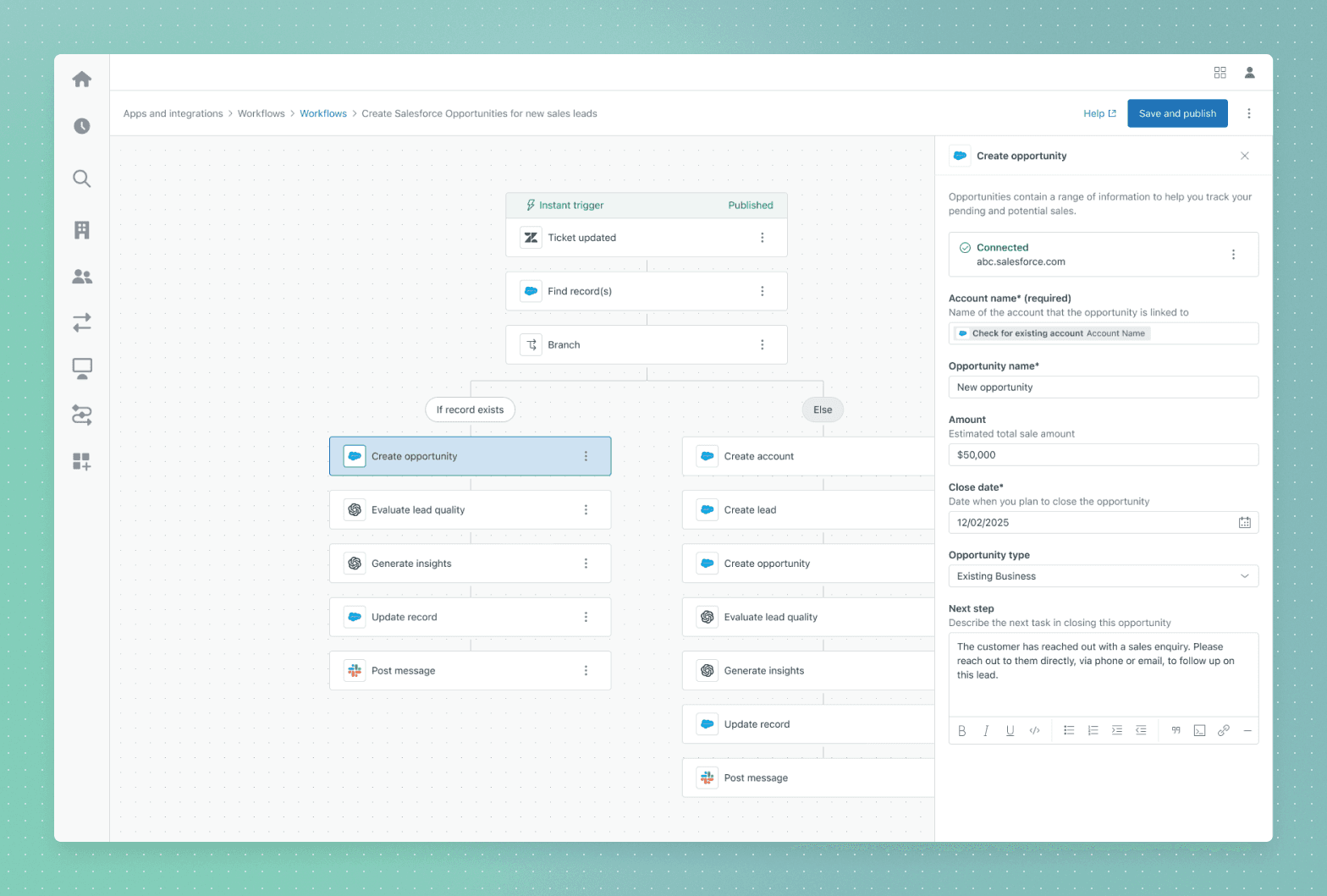Select the Ticket updated trigger step
Screen dimensions: 1327x896
[x=647, y=238]
